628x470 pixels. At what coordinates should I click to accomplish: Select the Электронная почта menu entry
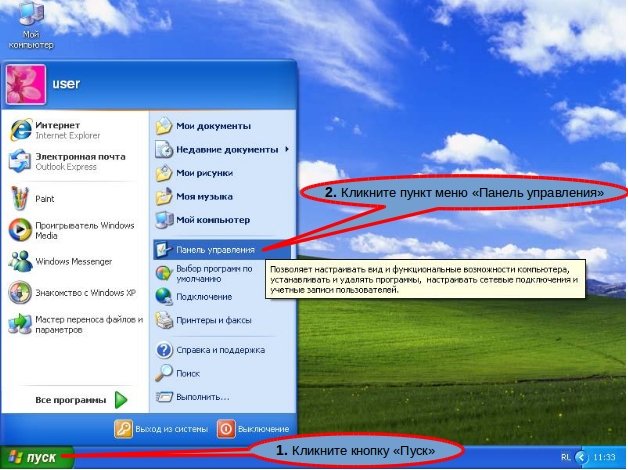[x=80, y=157]
